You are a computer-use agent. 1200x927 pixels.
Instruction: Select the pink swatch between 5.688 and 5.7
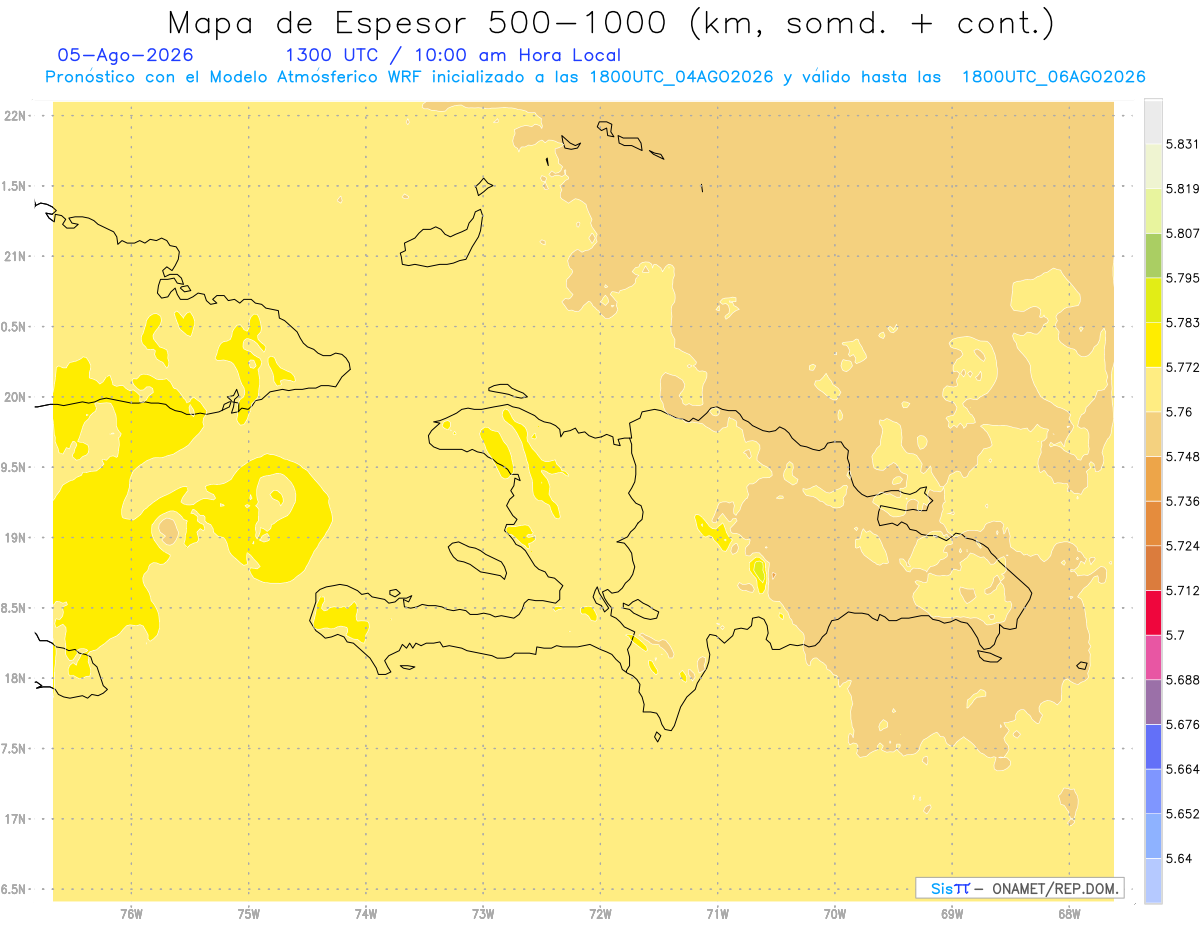1153,657
